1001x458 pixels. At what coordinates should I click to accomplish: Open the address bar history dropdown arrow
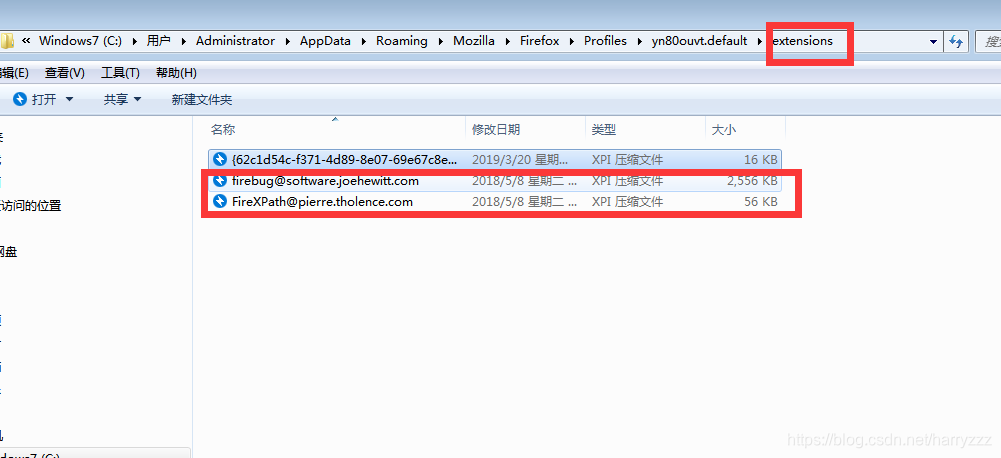933,42
